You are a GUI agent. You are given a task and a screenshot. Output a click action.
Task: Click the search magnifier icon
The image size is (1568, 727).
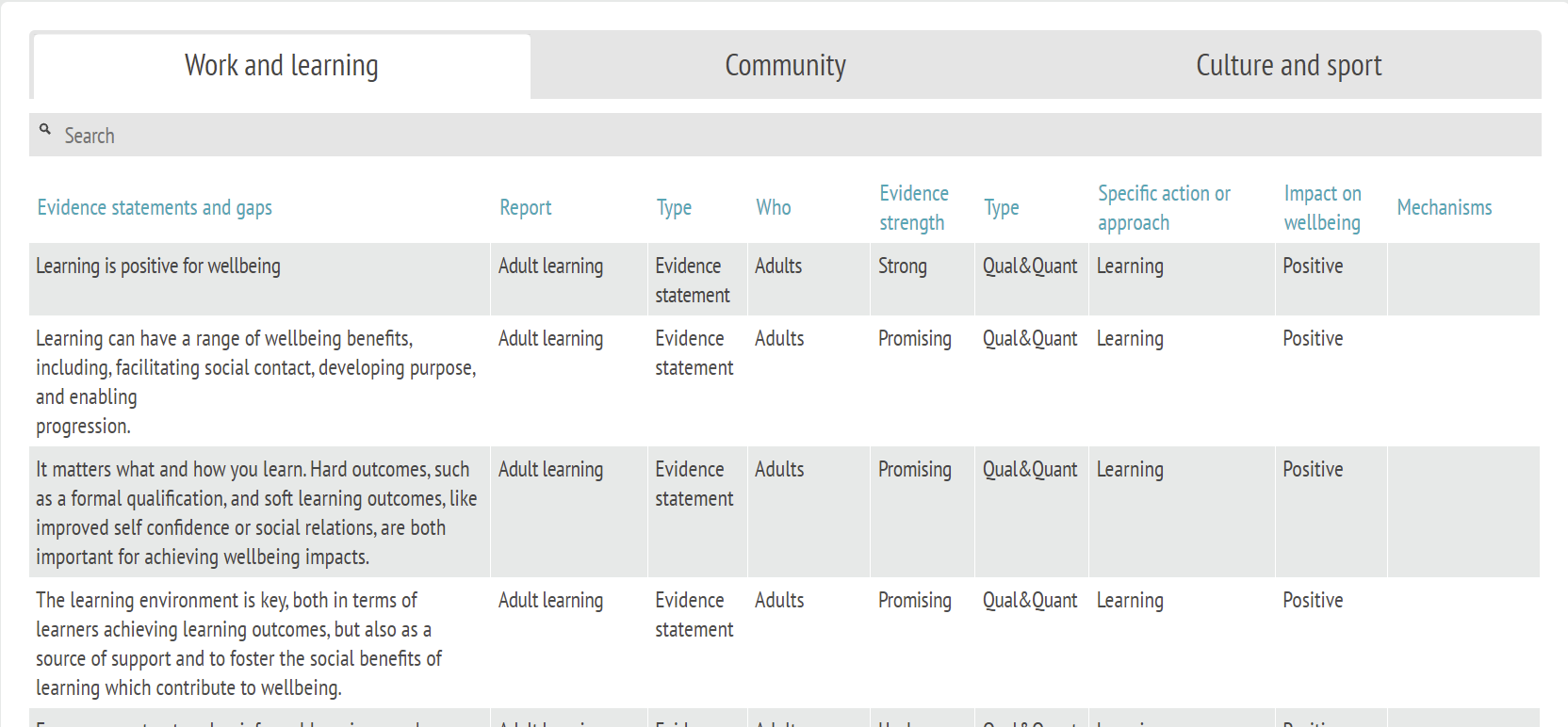pos(45,130)
